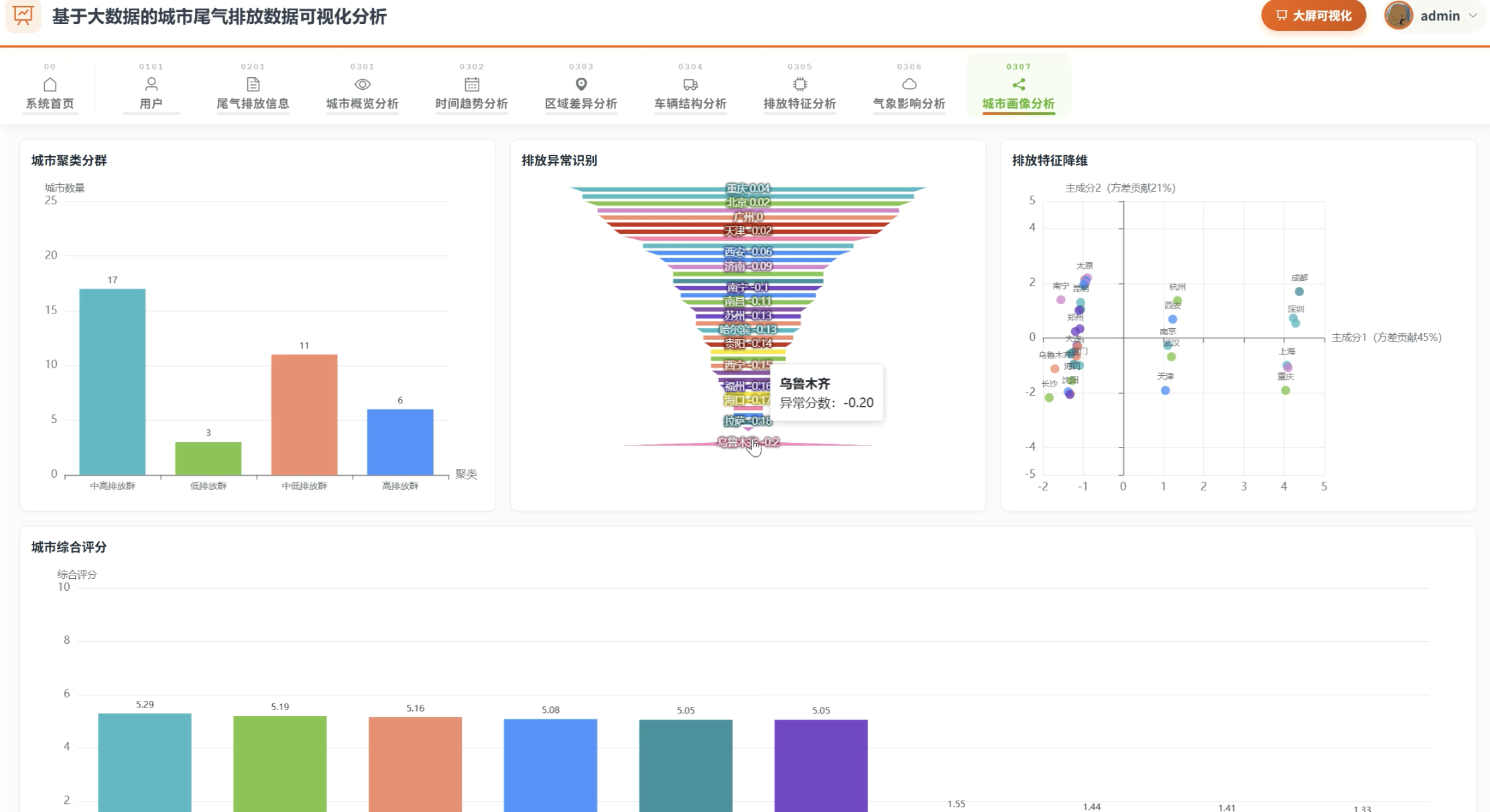
Task: Click the 南宁 scatter point
Action: [1060, 300]
